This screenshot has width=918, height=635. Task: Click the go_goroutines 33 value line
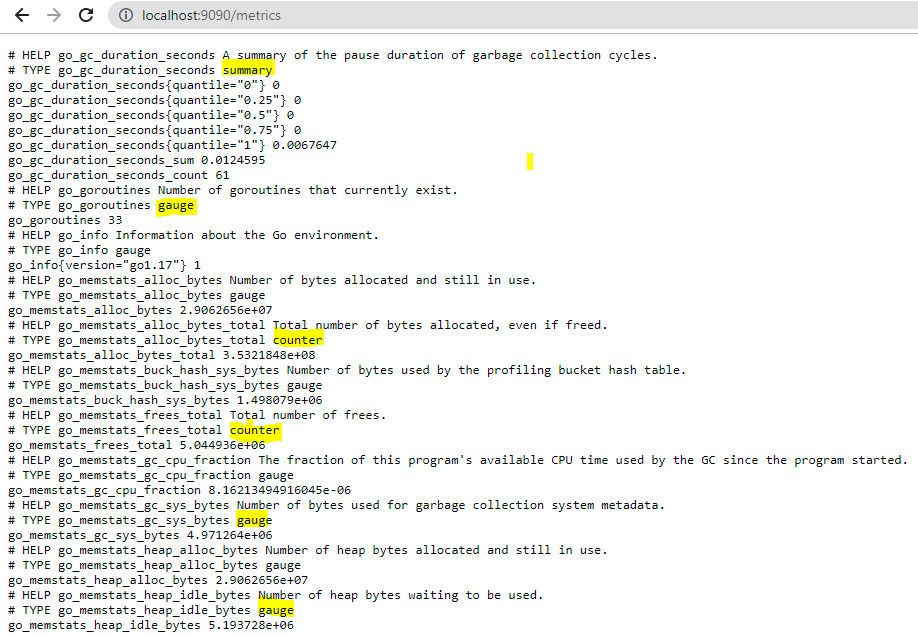(x=65, y=220)
